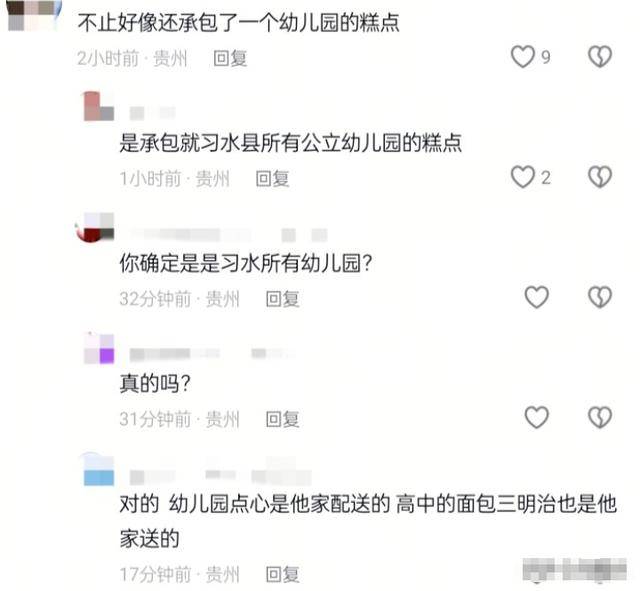Like the reply with 2 likes
Viewport: 640px width, 591px height.
click(523, 177)
